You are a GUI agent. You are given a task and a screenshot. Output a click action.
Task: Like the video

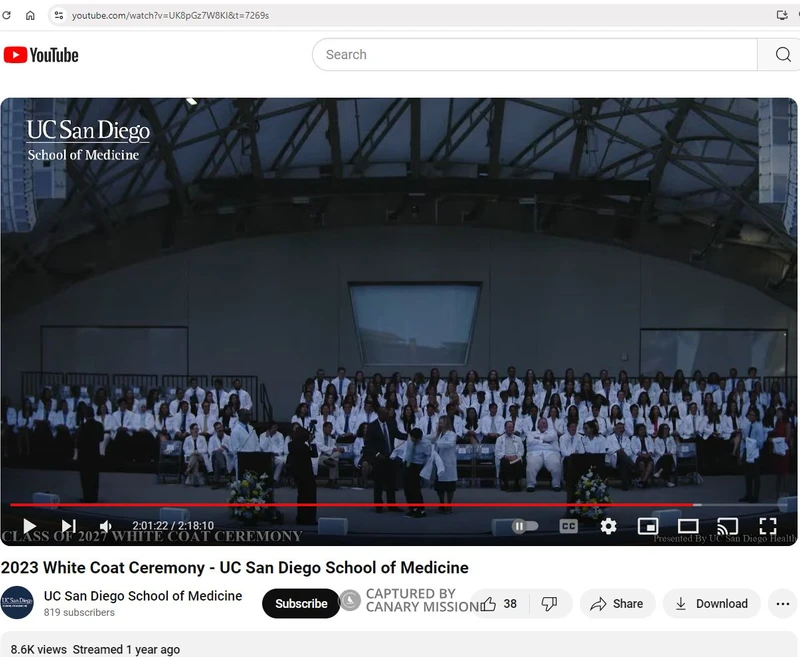[490, 603]
